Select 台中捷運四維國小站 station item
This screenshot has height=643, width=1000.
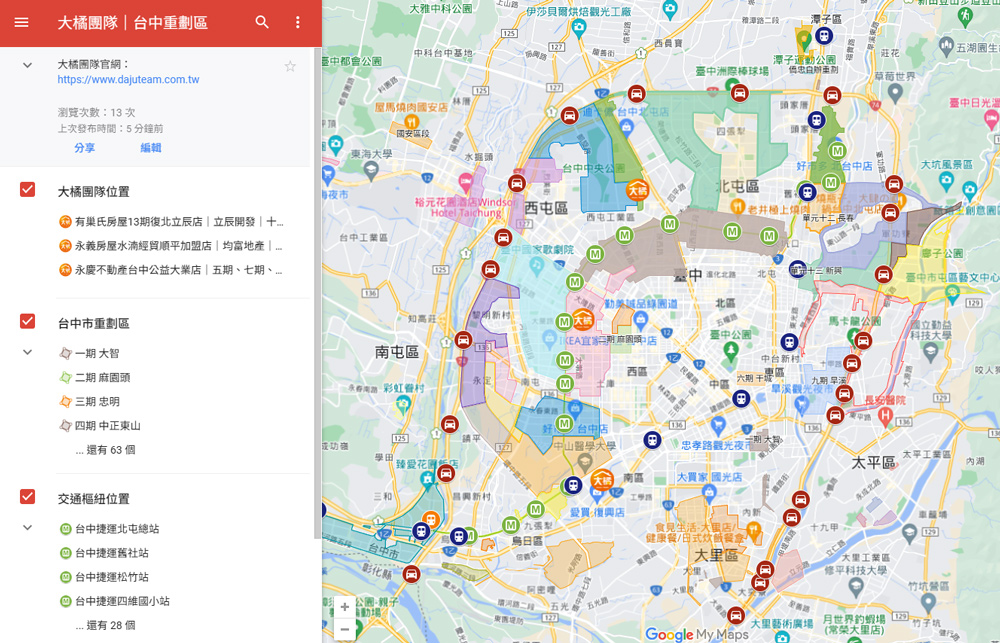coord(114,601)
